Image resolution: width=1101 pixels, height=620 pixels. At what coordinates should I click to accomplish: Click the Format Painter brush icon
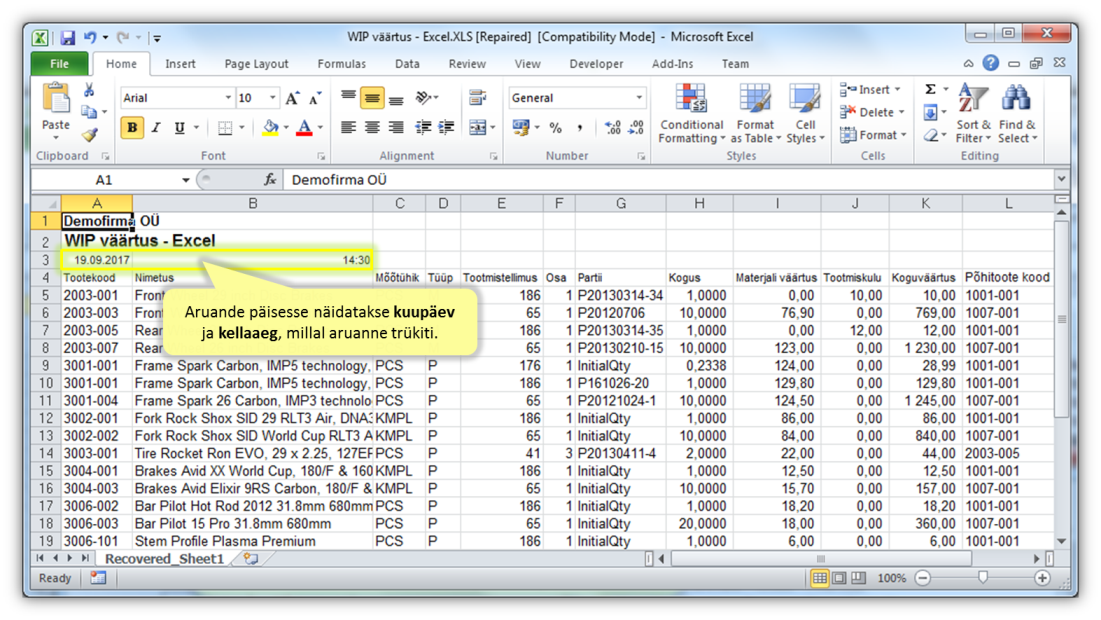click(90, 135)
